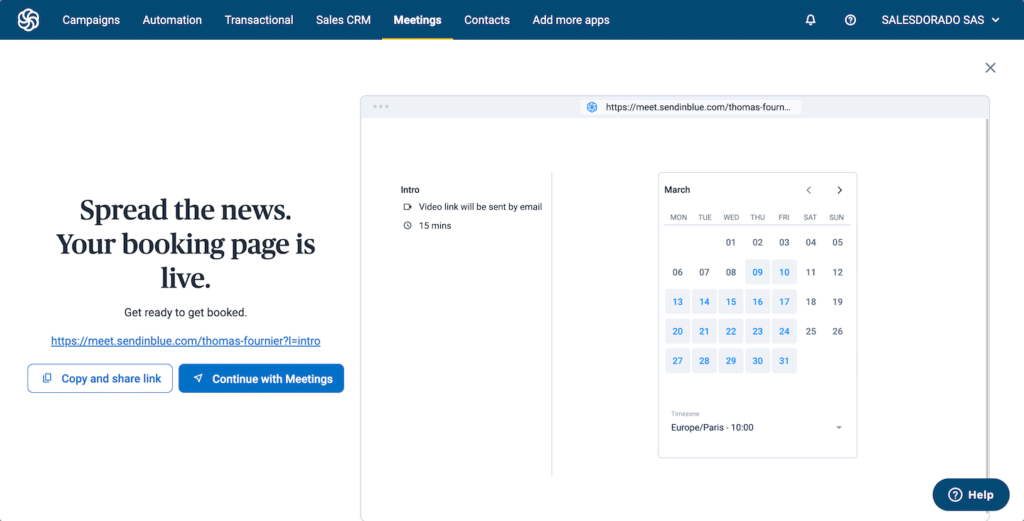The width and height of the screenshot is (1024, 521).
Task: Open the meet.sendinblue.com booking link
Action: coord(185,341)
